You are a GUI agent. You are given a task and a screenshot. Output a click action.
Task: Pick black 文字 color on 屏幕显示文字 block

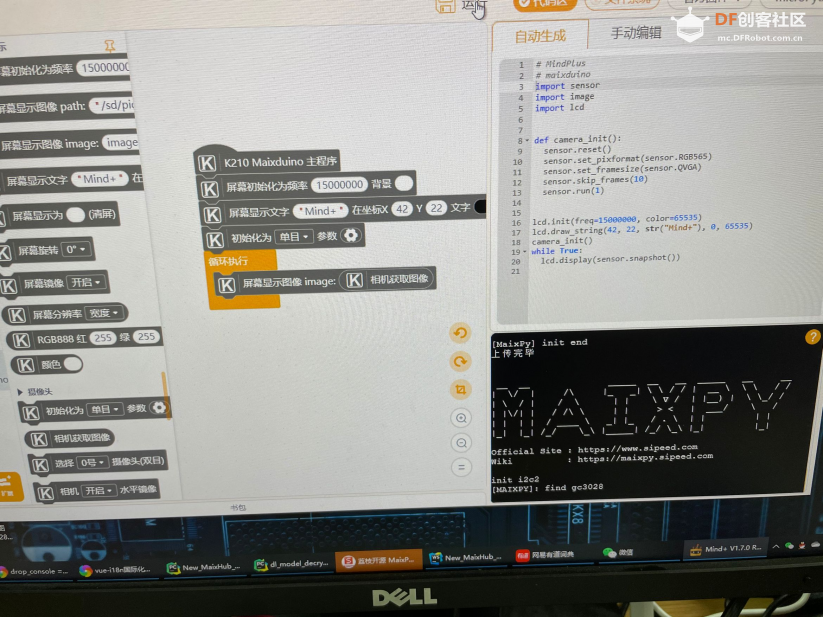(x=480, y=207)
